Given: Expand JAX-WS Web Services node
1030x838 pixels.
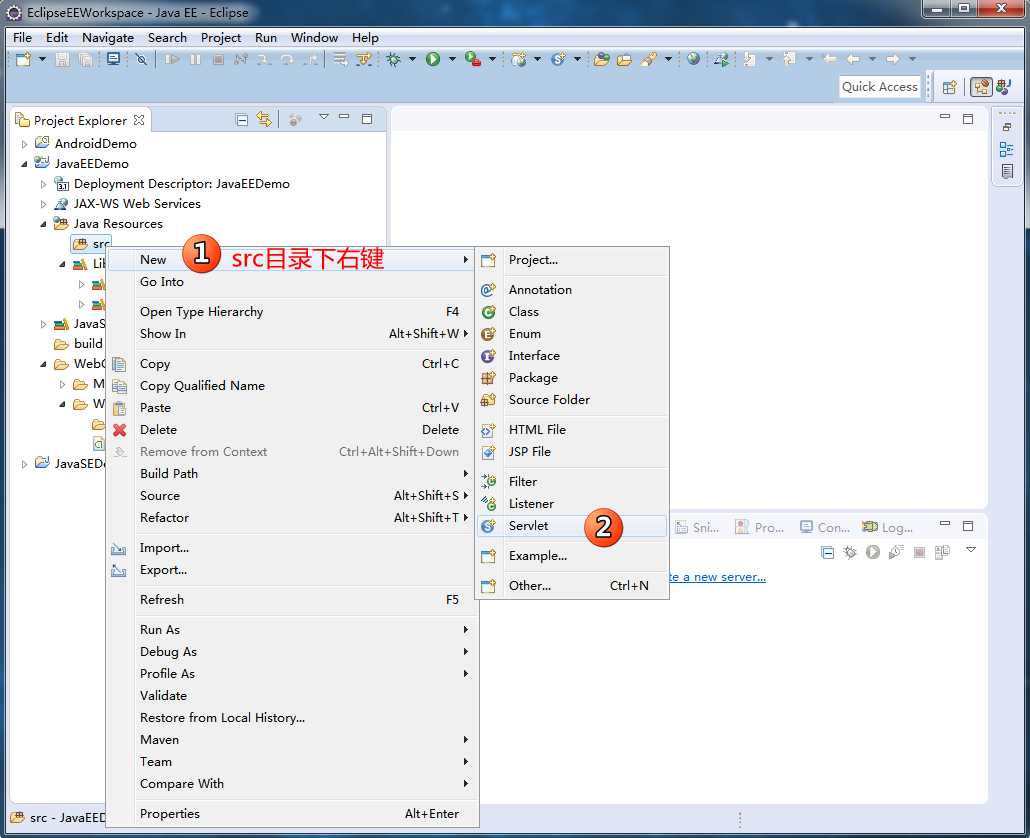Looking at the screenshot, I should point(43,204).
